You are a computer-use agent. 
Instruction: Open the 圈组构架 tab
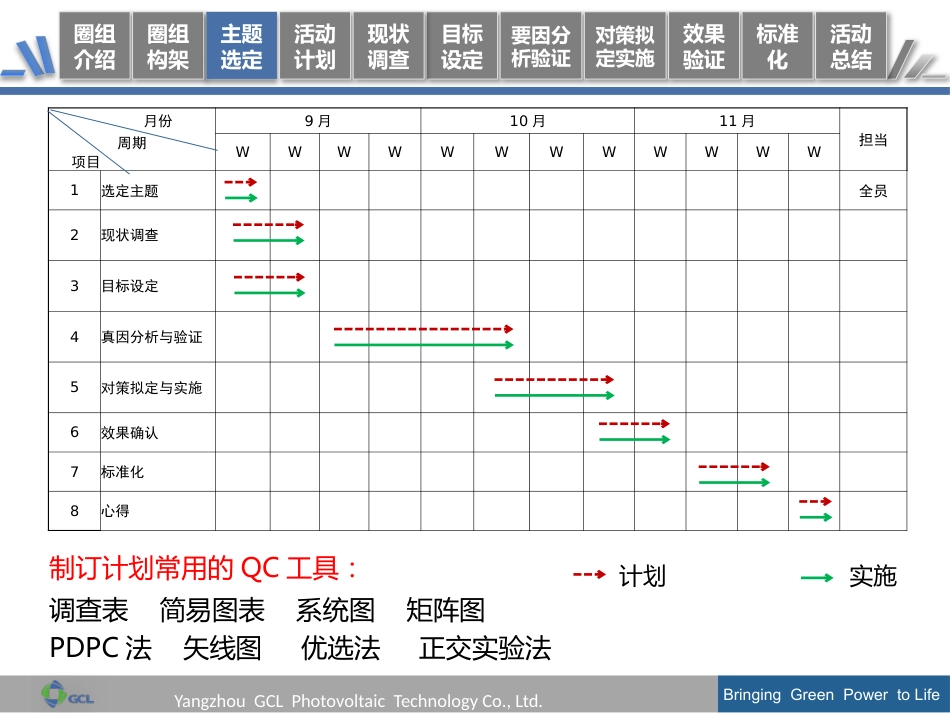point(168,46)
